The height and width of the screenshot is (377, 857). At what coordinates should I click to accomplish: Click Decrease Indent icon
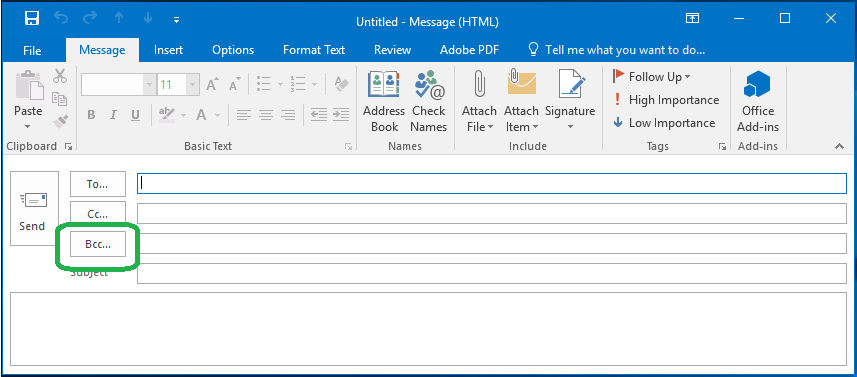[319, 115]
